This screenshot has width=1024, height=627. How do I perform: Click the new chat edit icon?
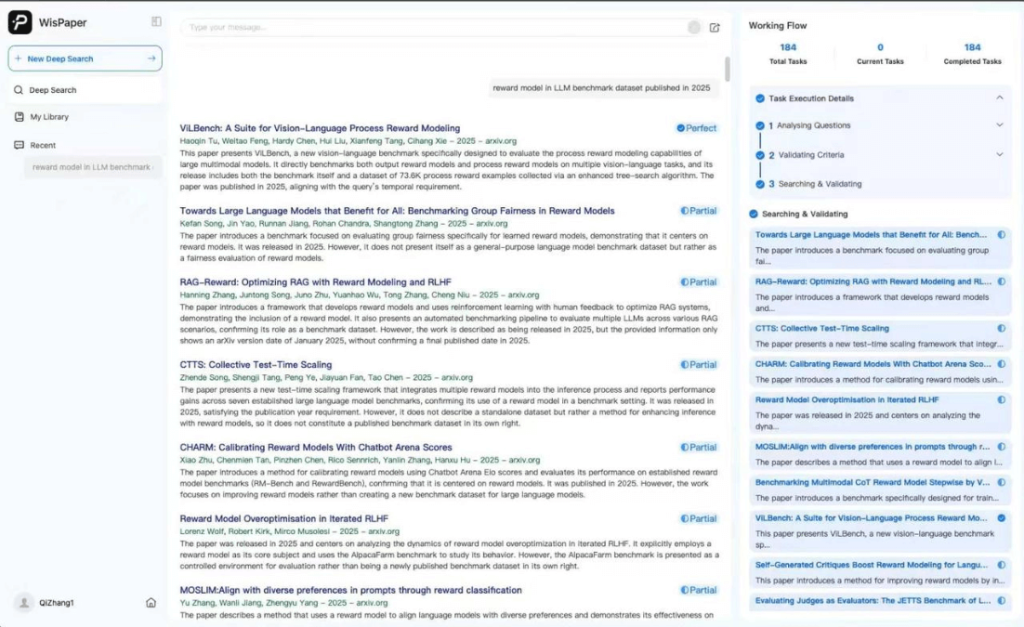(x=714, y=28)
